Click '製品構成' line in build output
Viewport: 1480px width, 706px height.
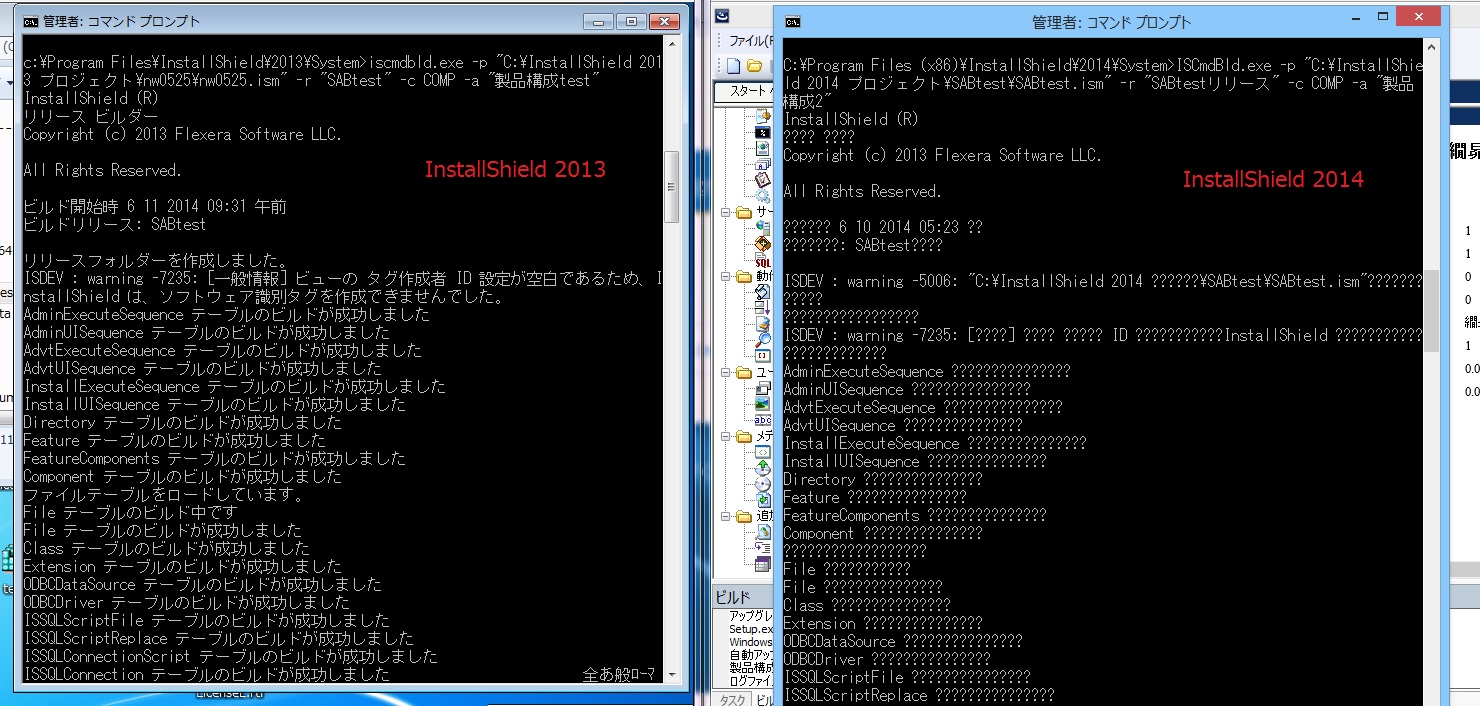click(750, 667)
